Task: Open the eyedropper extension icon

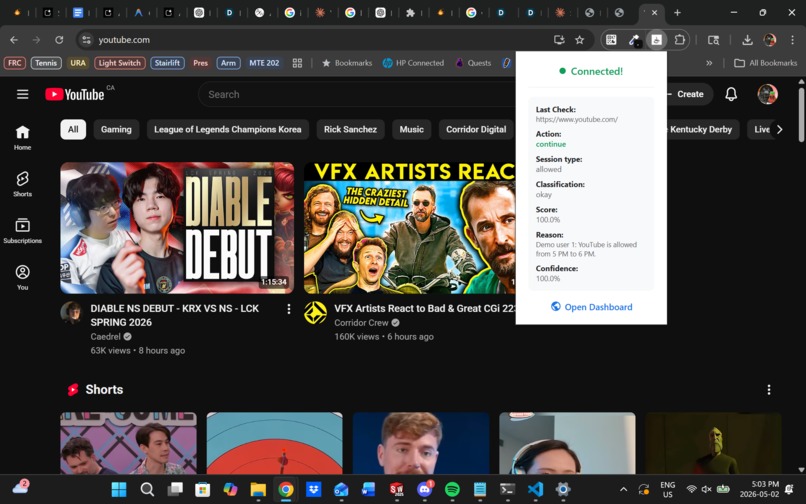Action: pos(634,40)
